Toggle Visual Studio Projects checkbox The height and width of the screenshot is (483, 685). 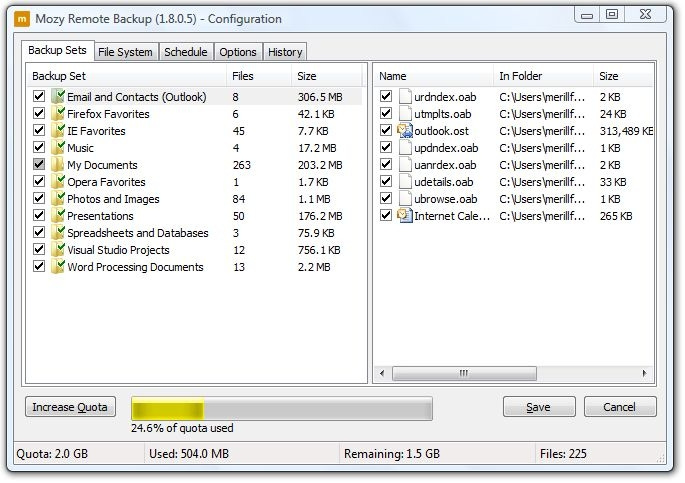[x=39, y=249]
